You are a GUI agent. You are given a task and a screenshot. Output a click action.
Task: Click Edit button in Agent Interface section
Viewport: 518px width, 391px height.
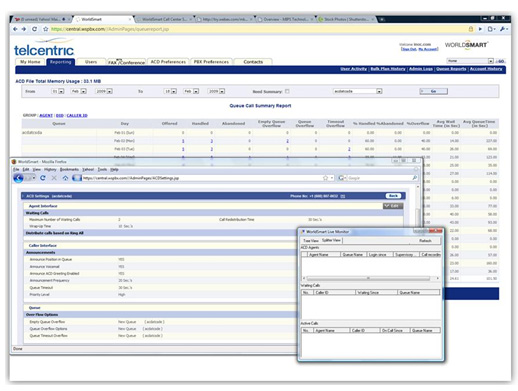393,206
